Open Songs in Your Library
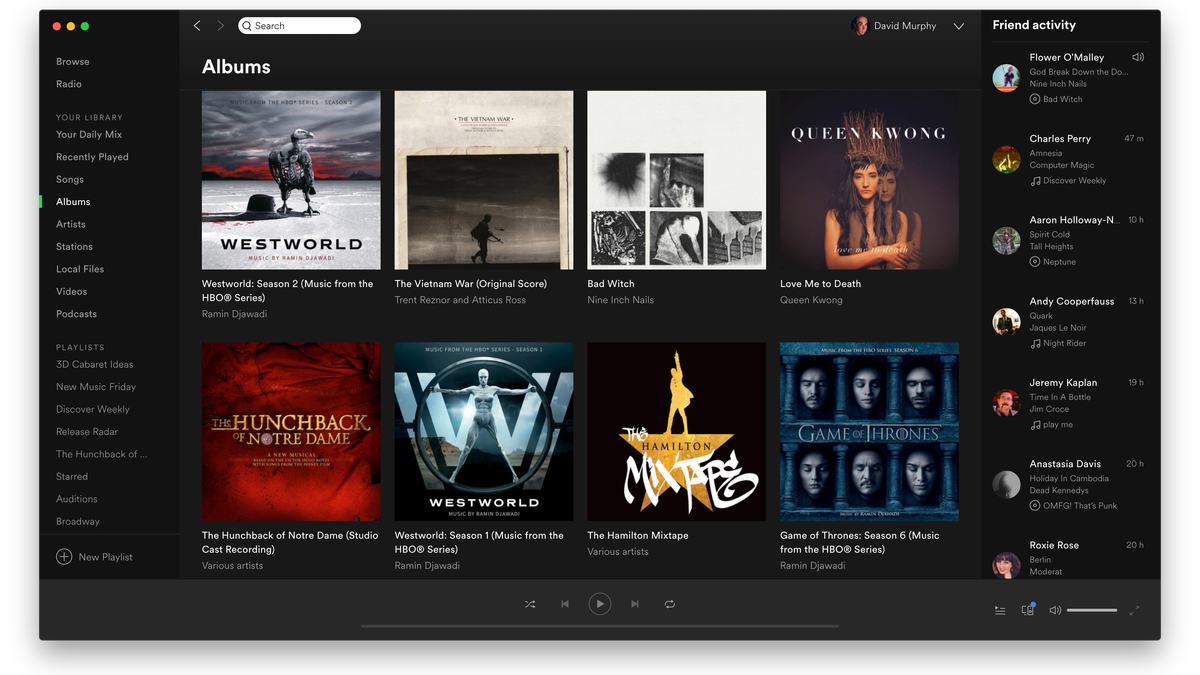This screenshot has height=675, width=1200. pyautogui.click(x=70, y=179)
